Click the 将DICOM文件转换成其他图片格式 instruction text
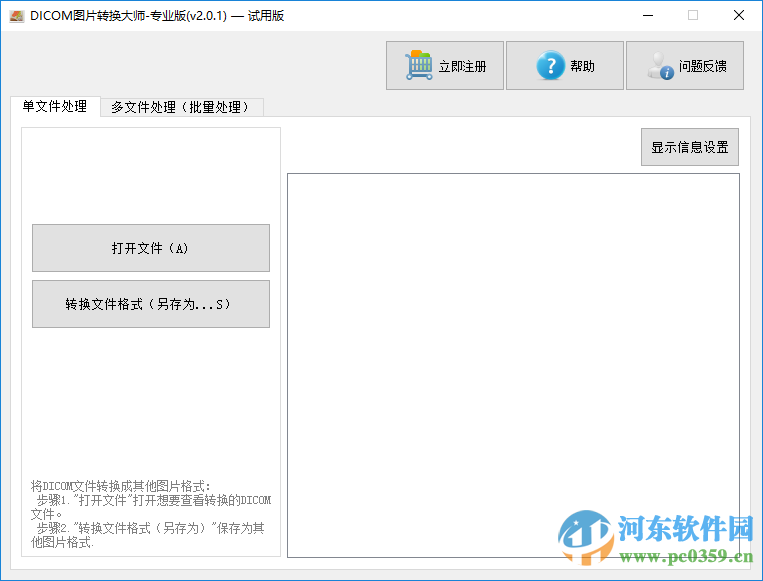This screenshot has width=763, height=581. pos(121,486)
